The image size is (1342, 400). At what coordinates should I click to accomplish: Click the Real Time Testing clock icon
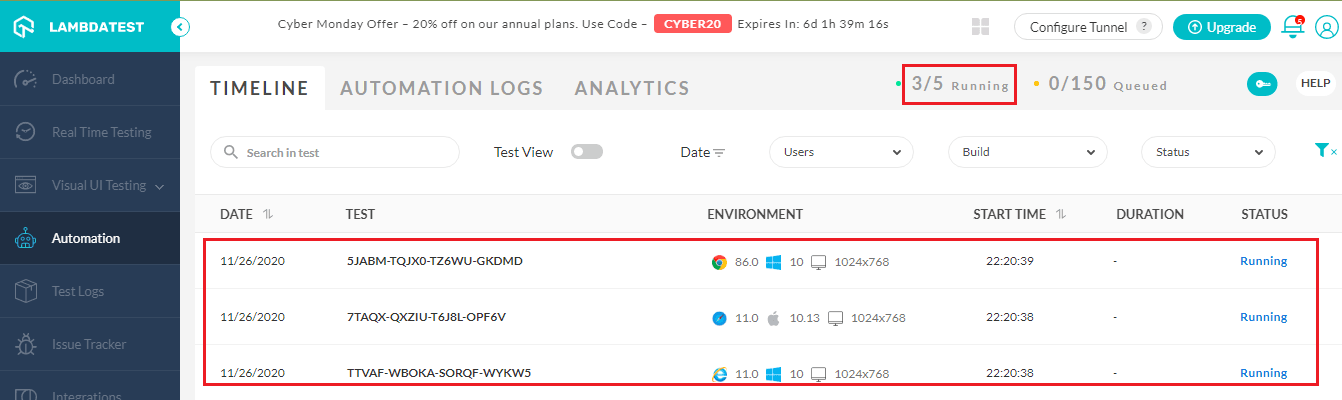(x=26, y=132)
